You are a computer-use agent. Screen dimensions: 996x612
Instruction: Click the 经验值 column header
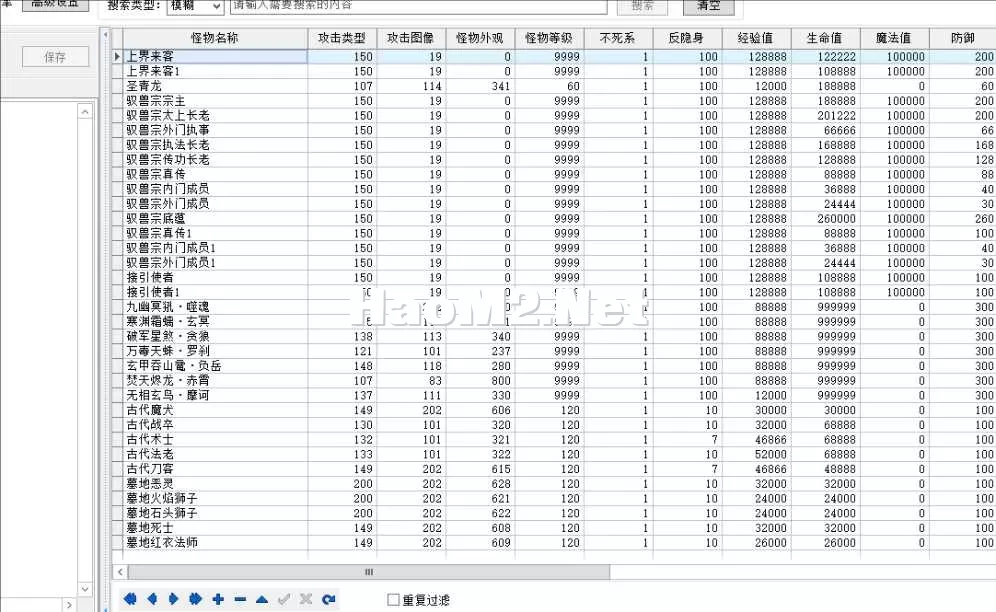(757, 38)
